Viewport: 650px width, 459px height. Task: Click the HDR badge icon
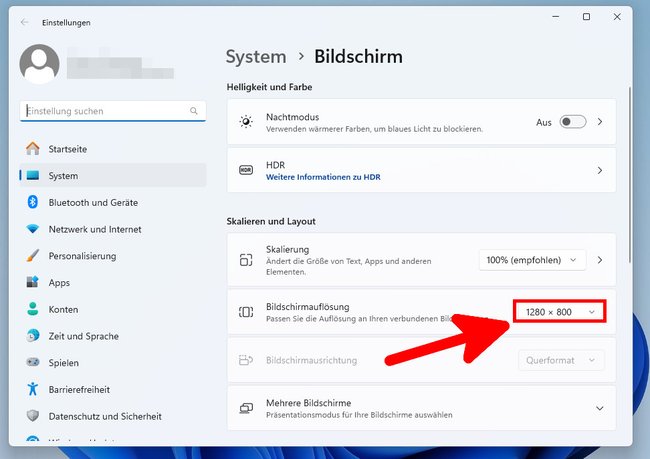(x=246, y=170)
